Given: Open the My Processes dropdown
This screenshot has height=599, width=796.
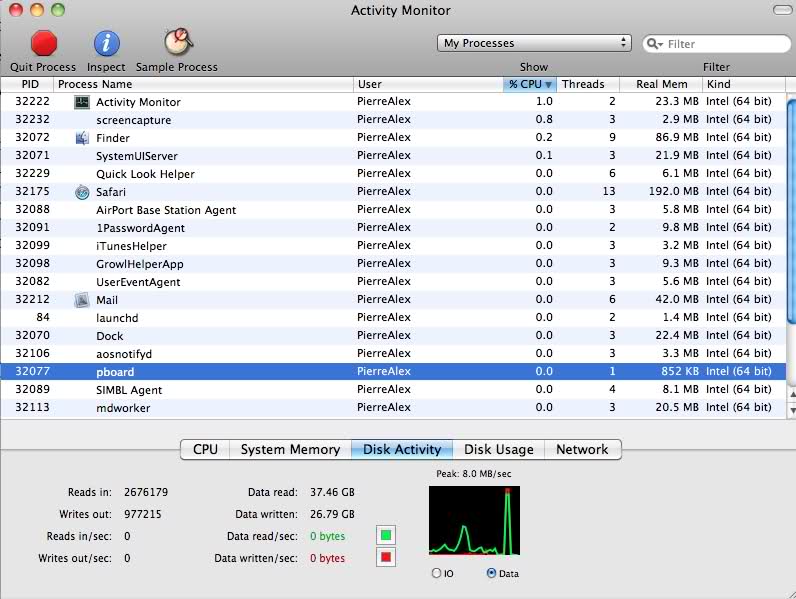Looking at the screenshot, I should point(534,43).
